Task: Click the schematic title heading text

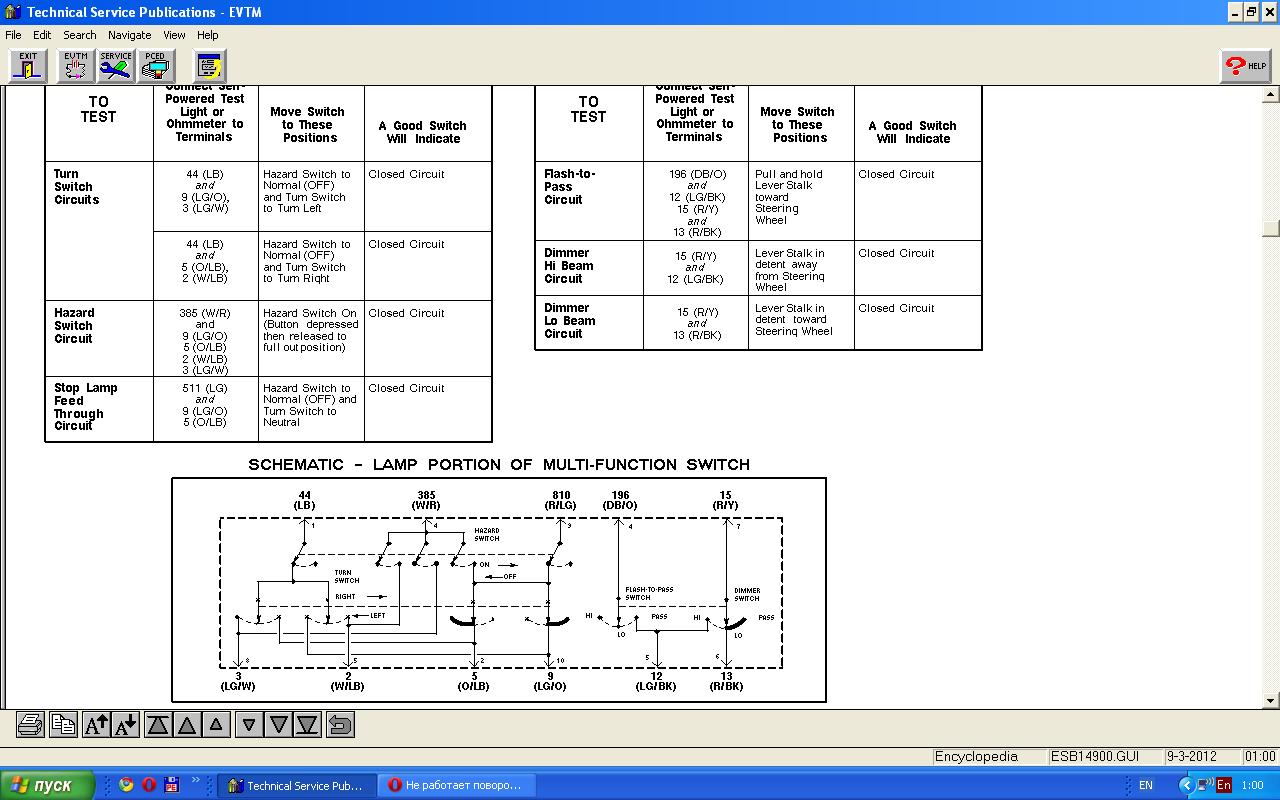Action: (x=499, y=464)
